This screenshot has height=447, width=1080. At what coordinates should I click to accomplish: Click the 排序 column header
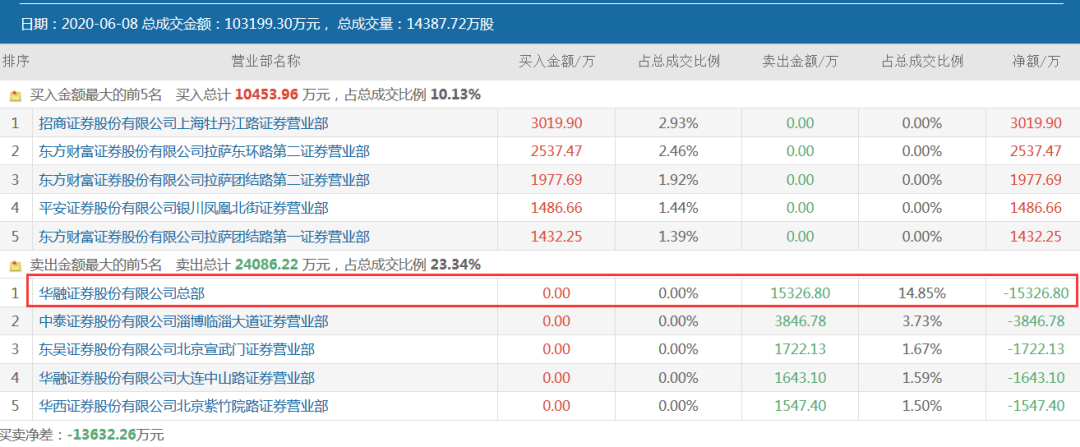pos(16,61)
